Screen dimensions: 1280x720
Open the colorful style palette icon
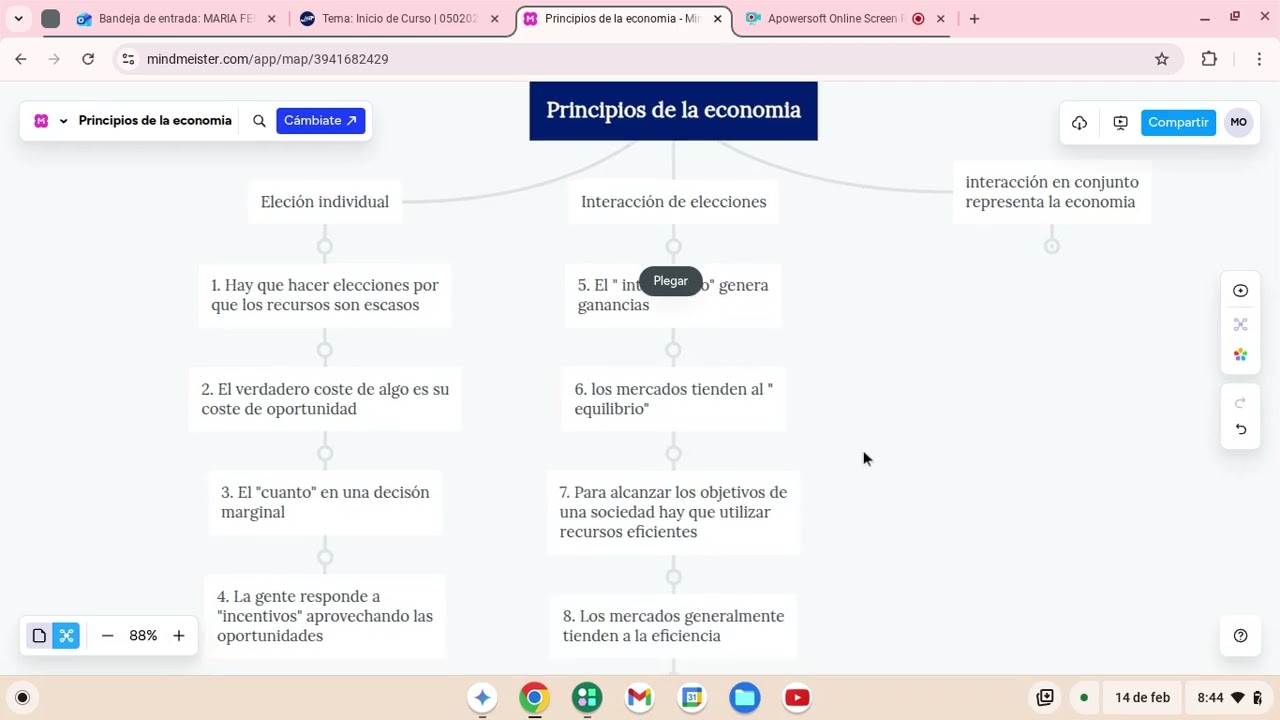(x=1240, y=355)
